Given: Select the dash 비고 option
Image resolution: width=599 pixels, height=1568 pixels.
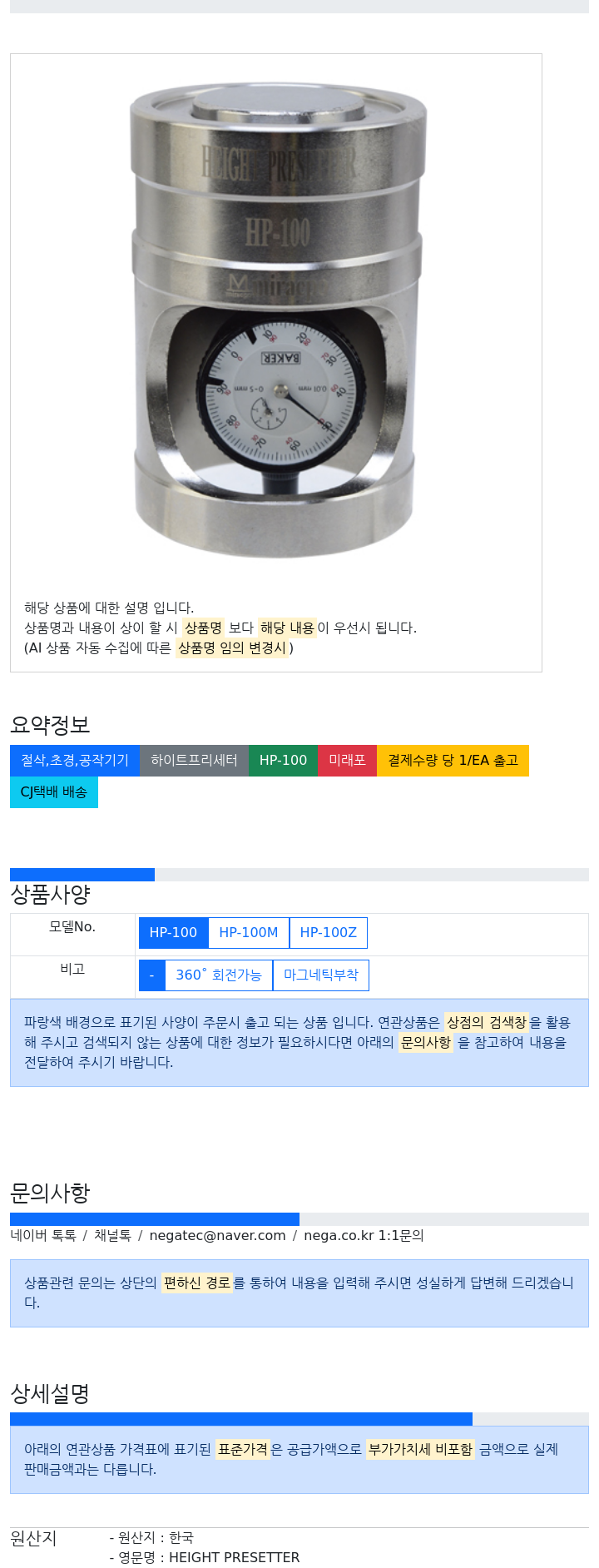Looking at the screenshot, I should pos(151,975).
